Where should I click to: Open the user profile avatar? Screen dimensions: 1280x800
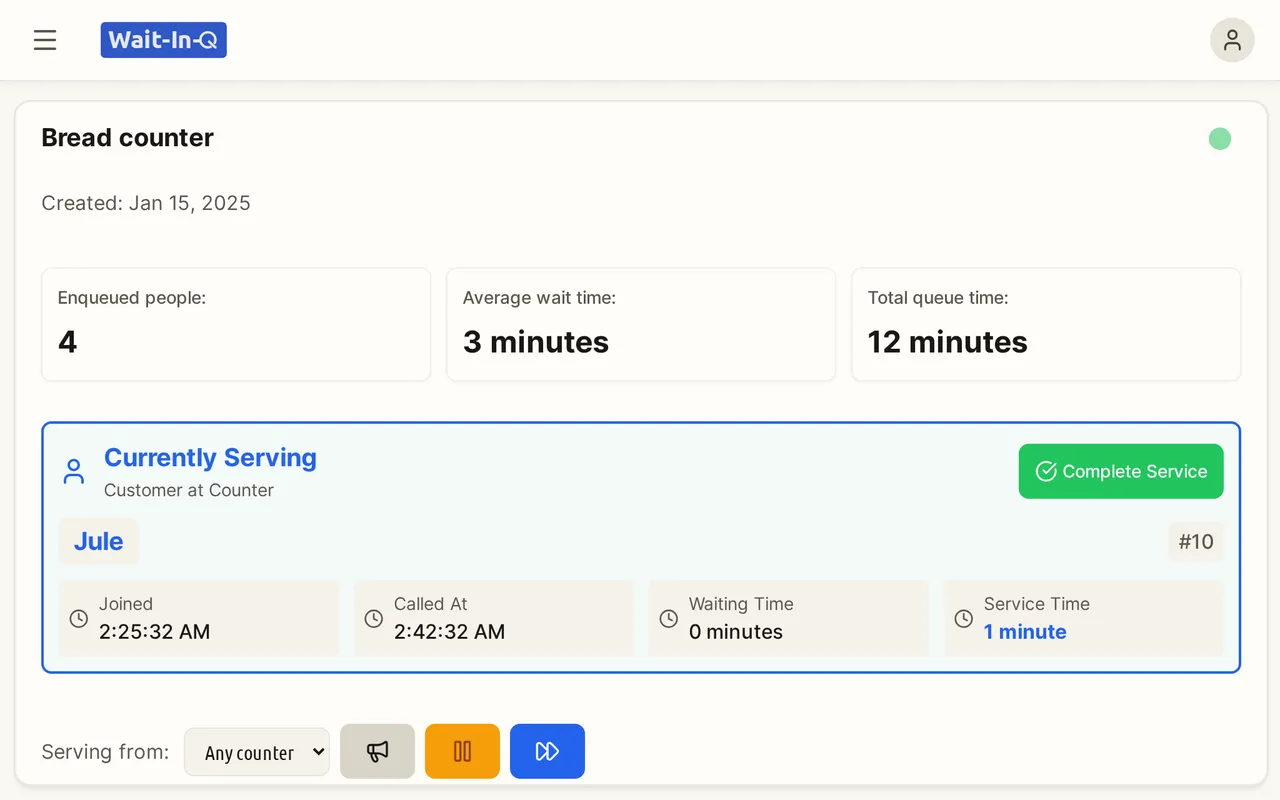tap(1232, 40)
